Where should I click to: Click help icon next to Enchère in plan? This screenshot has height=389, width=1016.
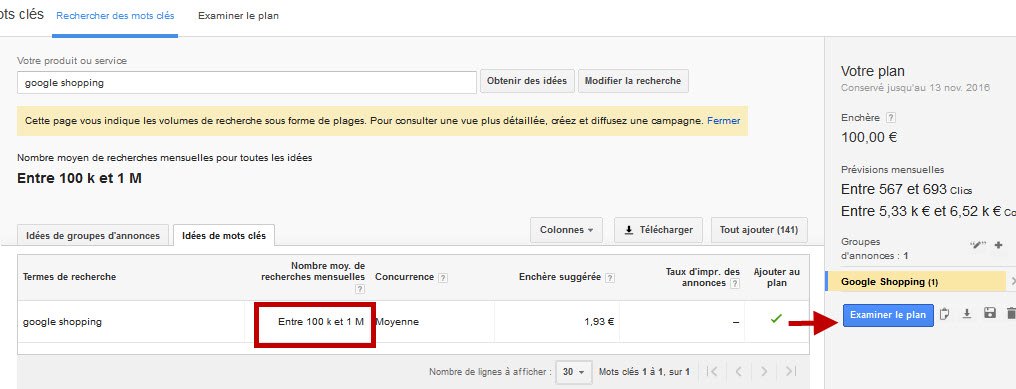tap(891, 118)
